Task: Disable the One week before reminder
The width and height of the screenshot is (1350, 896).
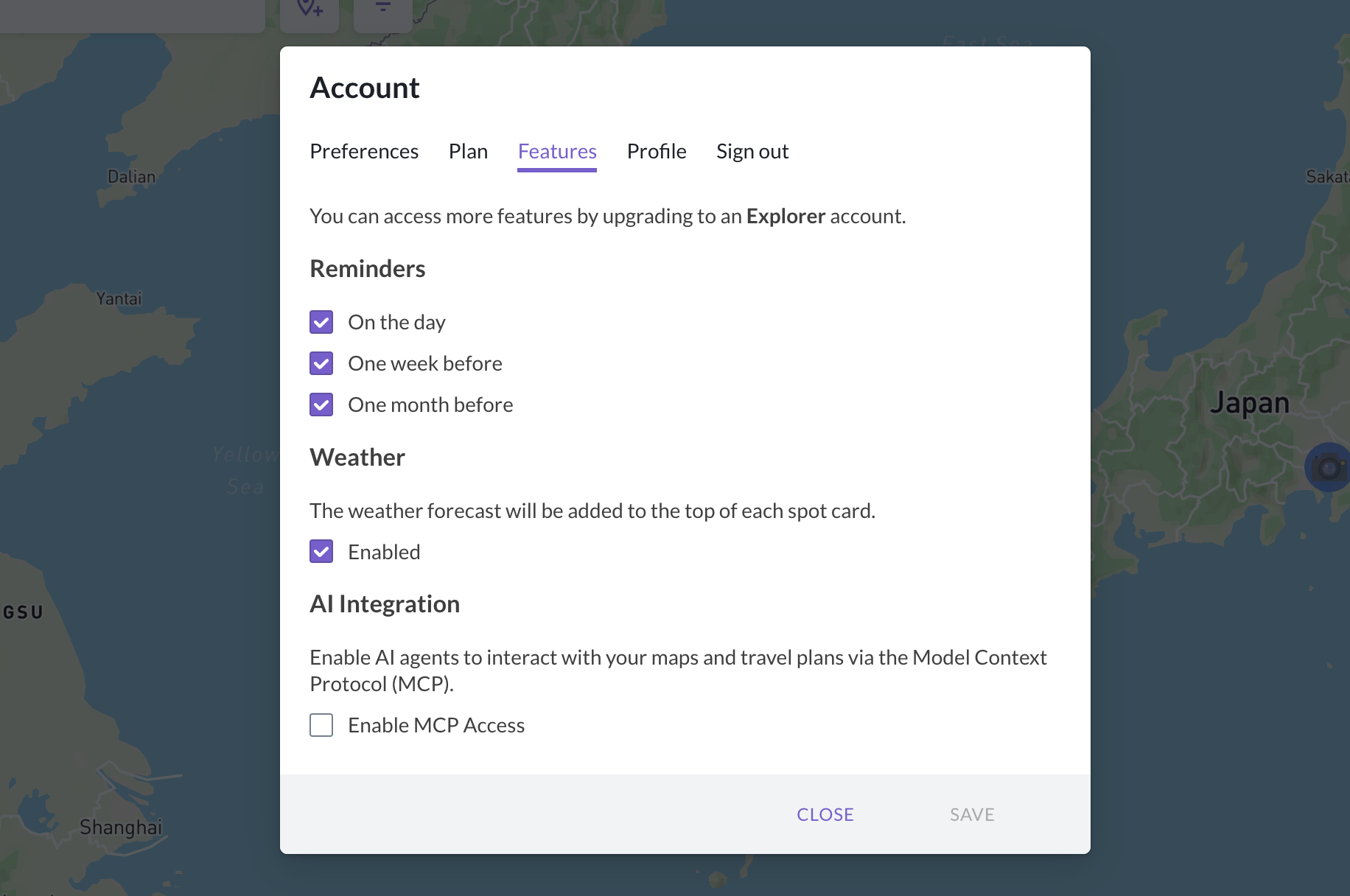Action: point(321,363)
